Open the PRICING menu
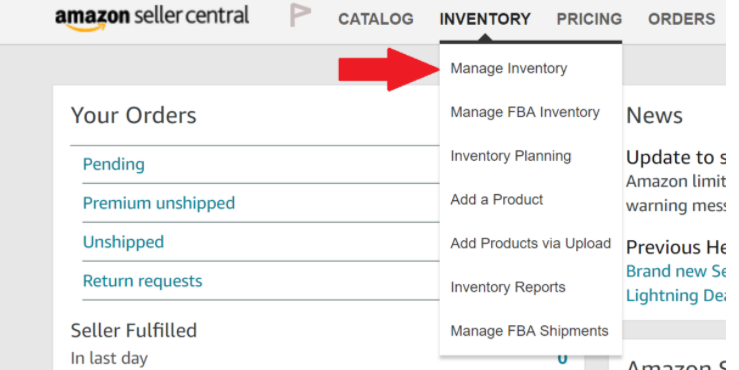This screenshot has width=739, height=370. pos(589,19)
